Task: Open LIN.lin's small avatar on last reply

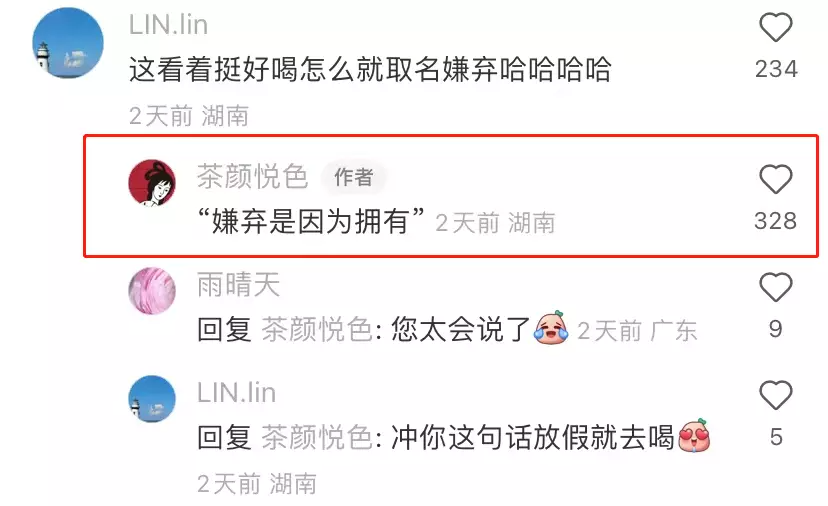Action: tap(152, 399)
